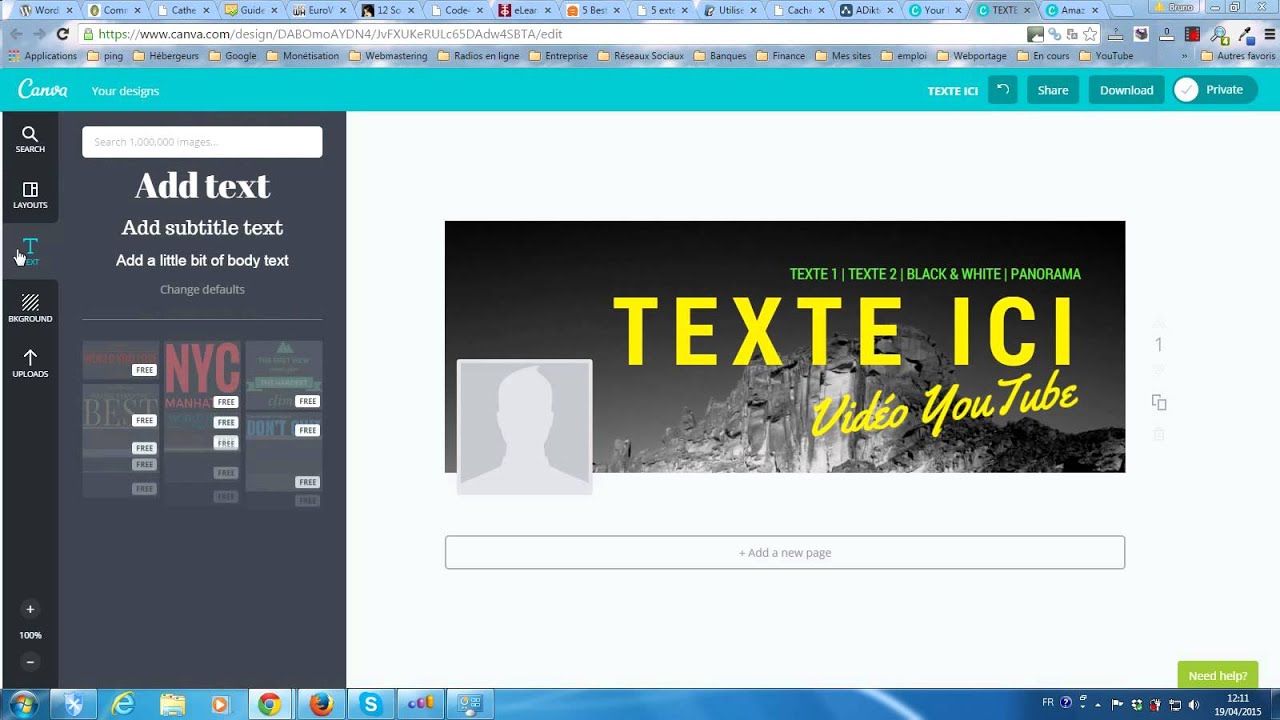This screenshot has width=1280, height=720.
Task: Zoom in with the plus icon
Action: (x=30, y=609)
